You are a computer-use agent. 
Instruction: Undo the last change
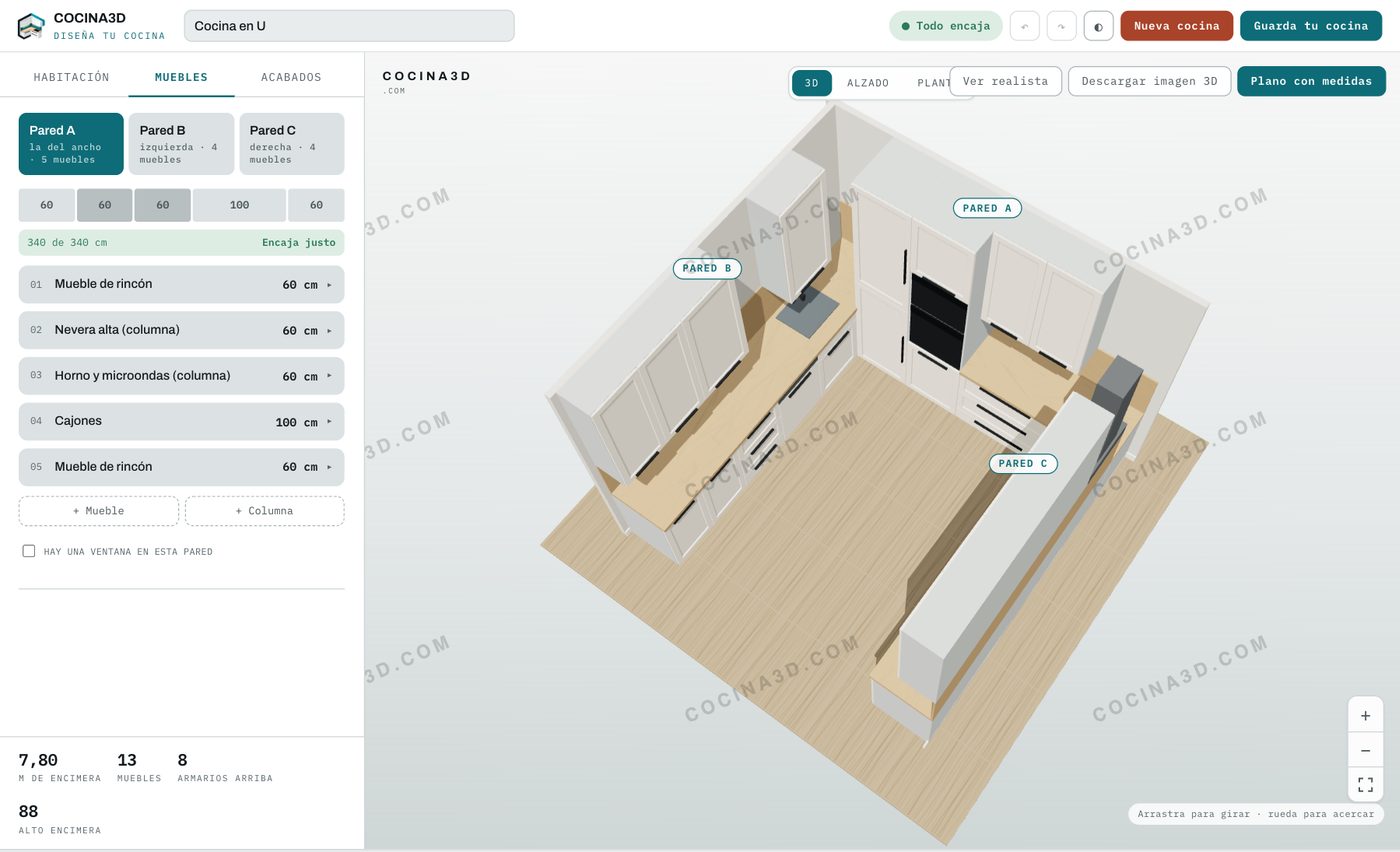point(1024,26)
